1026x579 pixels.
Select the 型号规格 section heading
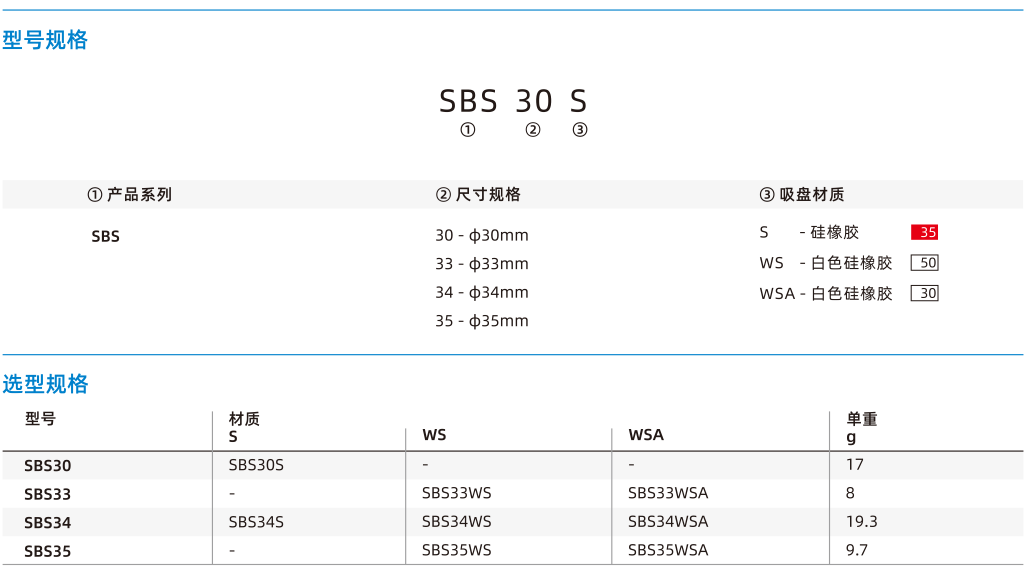pyautogui.click(x=45, y=40)
